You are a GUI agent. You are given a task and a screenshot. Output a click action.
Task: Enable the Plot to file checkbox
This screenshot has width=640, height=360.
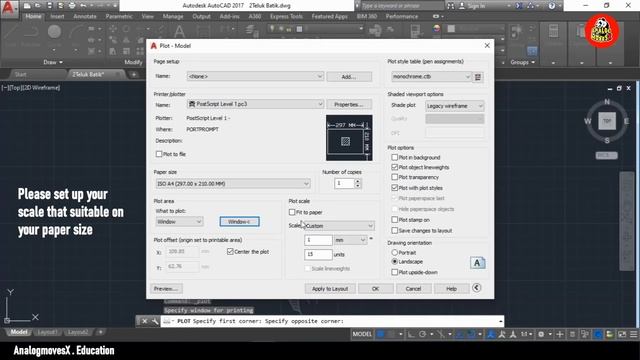click(159, 154)
